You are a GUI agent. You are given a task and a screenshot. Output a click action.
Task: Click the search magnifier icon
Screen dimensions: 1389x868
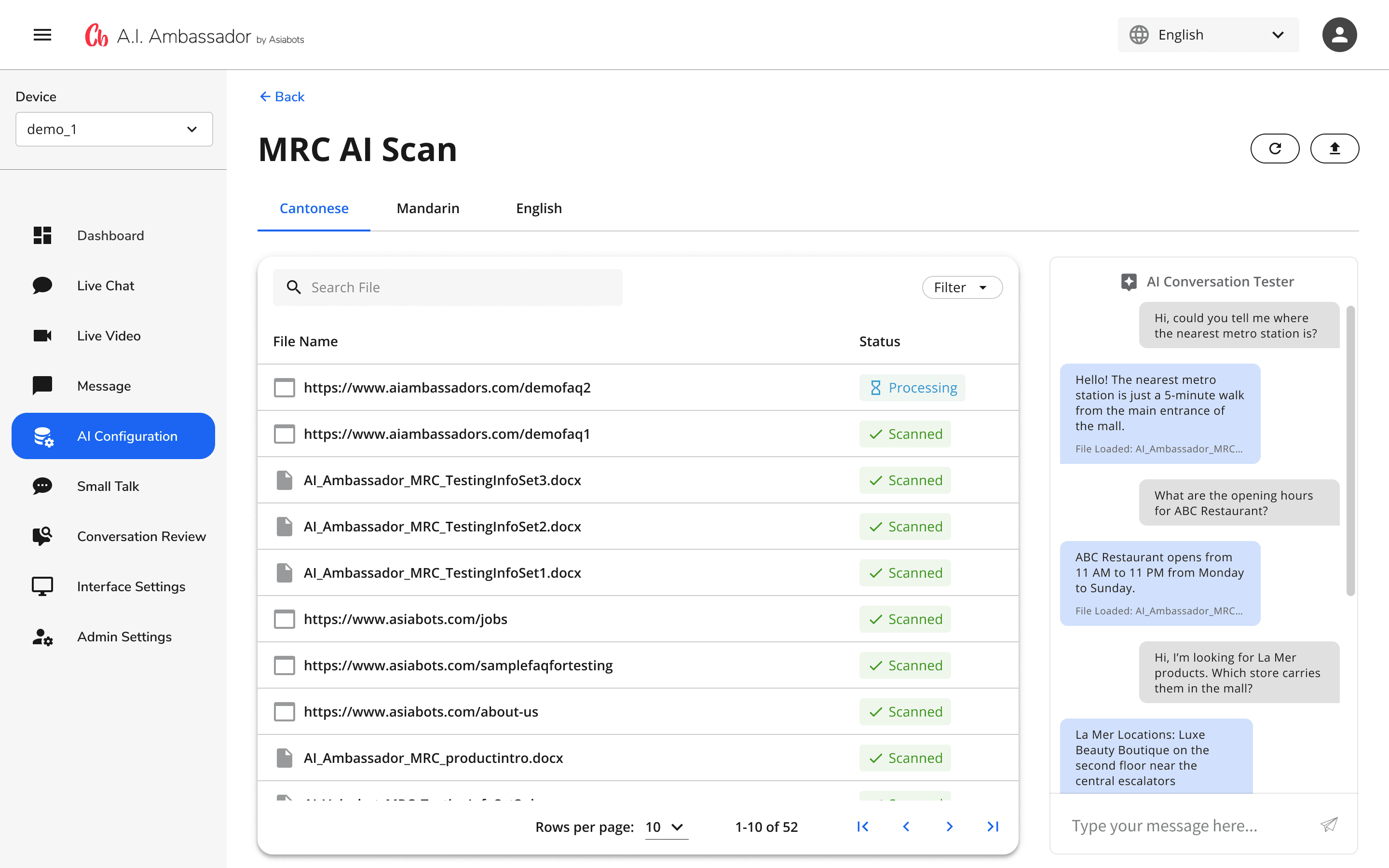(x=294, y=287)
